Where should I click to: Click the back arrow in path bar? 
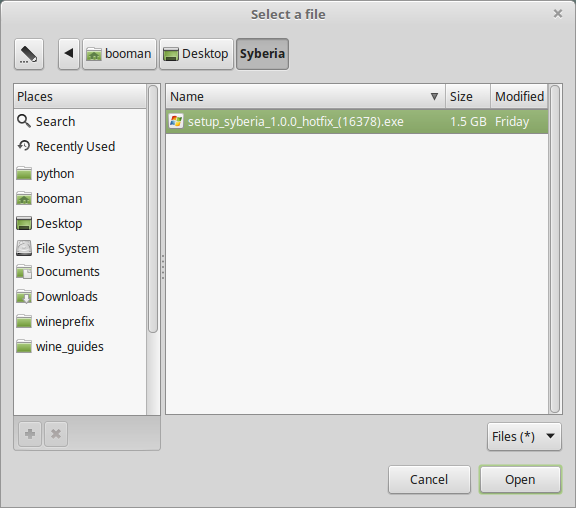pyautogui.click(x=69, y=54)
